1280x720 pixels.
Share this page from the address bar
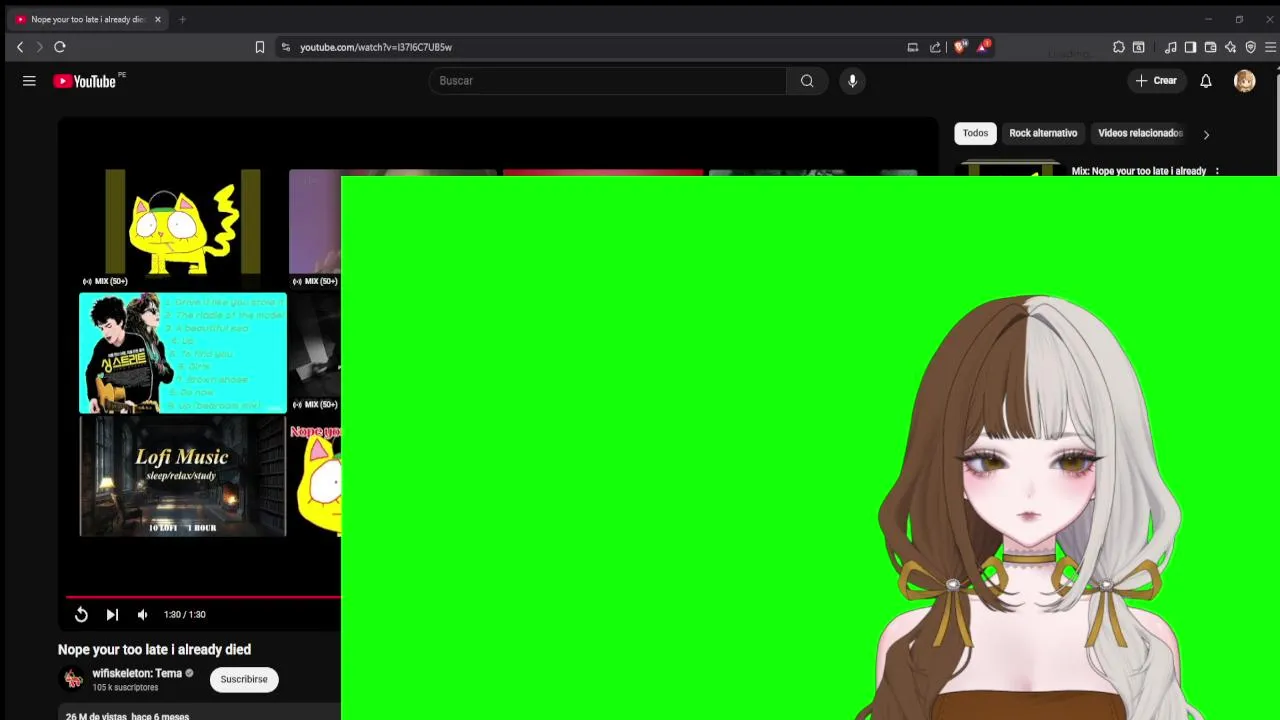(x=935, y=47)
